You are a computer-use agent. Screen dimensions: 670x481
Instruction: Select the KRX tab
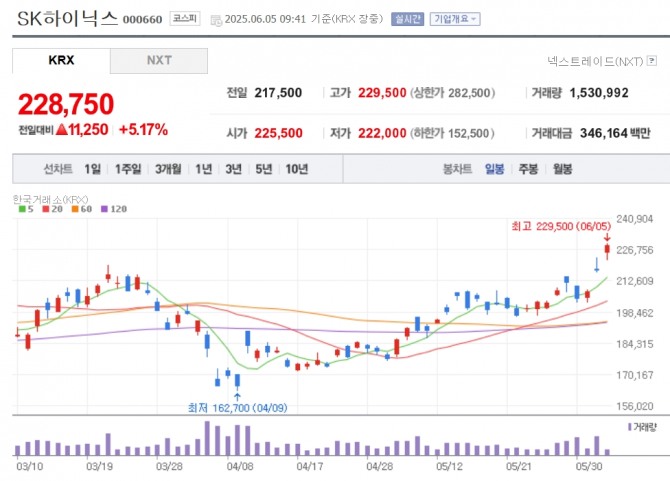coord(61,60)
